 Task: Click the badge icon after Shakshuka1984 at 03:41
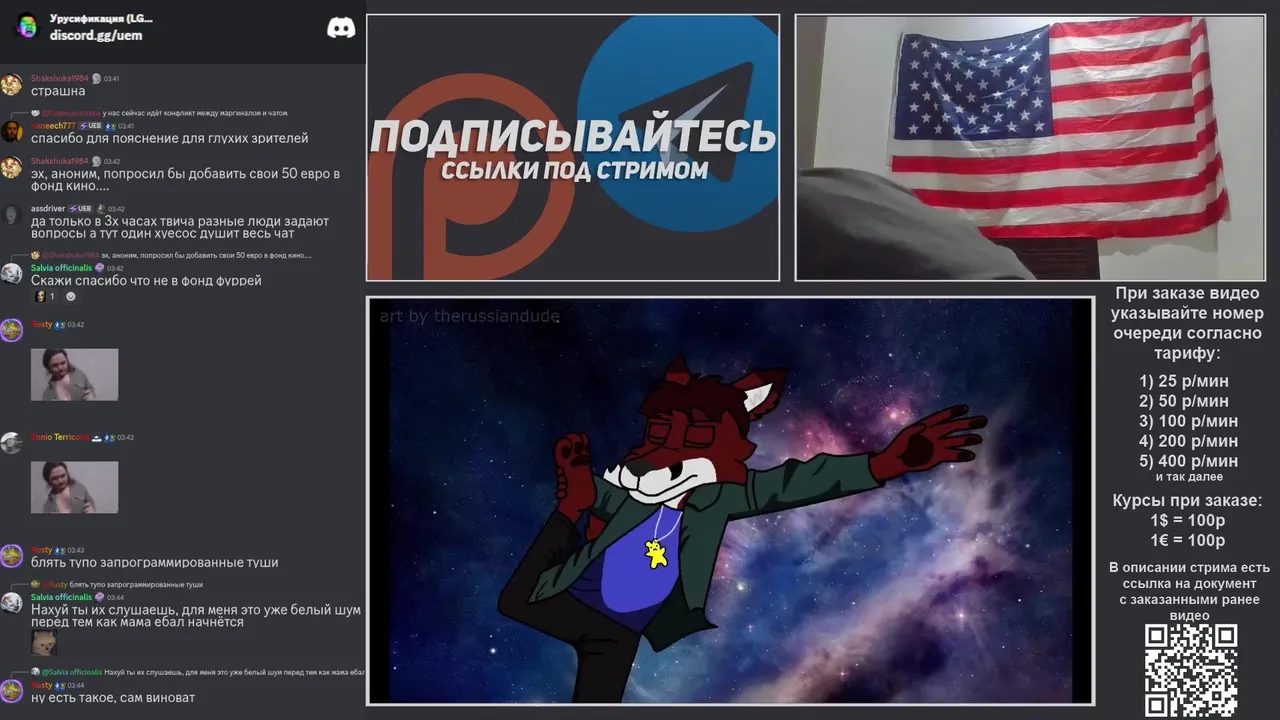(x=96, y=78)
